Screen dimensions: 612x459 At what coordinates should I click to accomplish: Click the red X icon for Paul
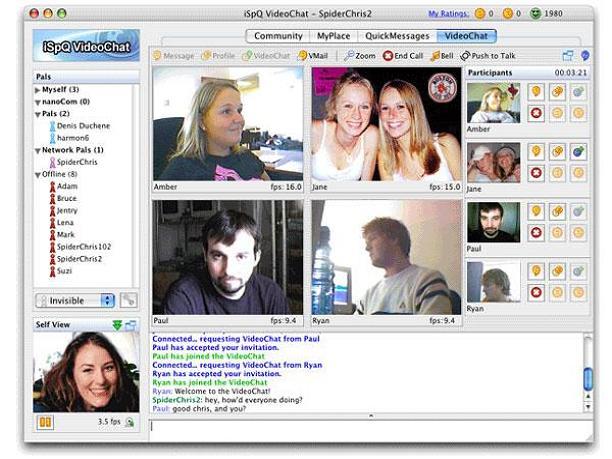(x=536, y=233)
